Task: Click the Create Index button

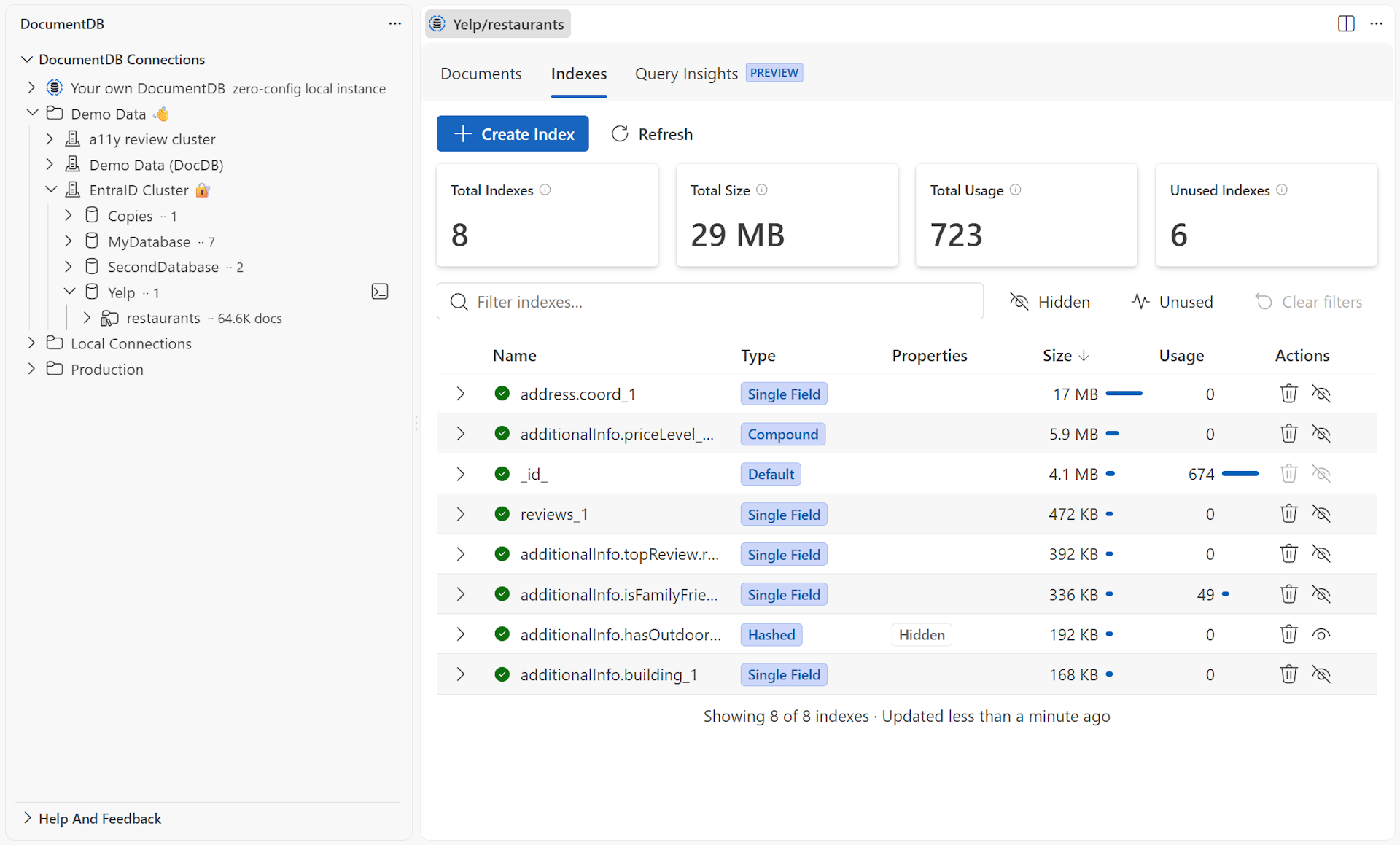Action: [x=513, y=133]
